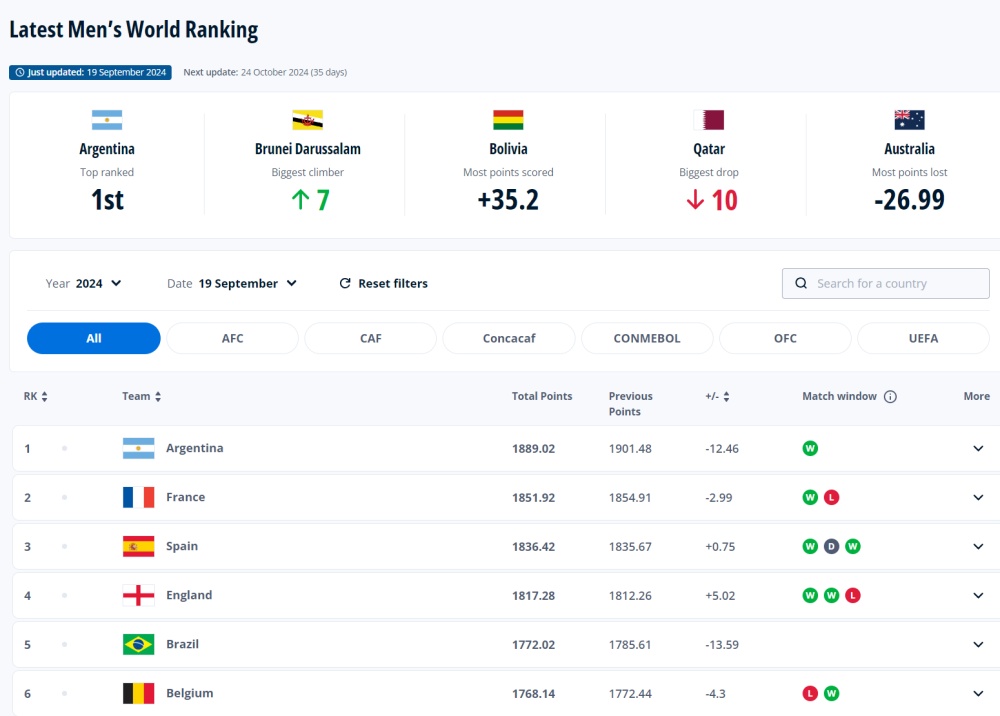Select the All confederation filter

pos(94,339)
